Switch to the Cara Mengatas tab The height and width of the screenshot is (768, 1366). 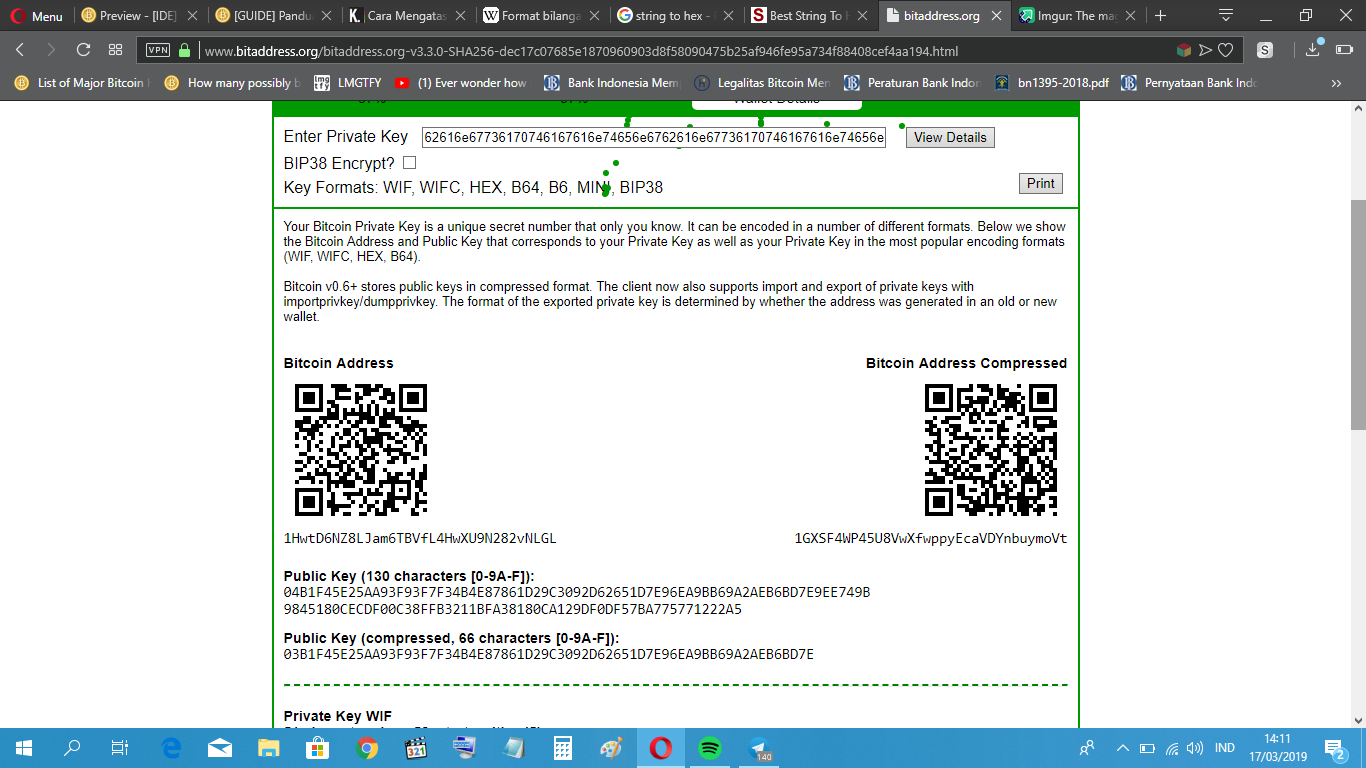[x=407, y=16]
